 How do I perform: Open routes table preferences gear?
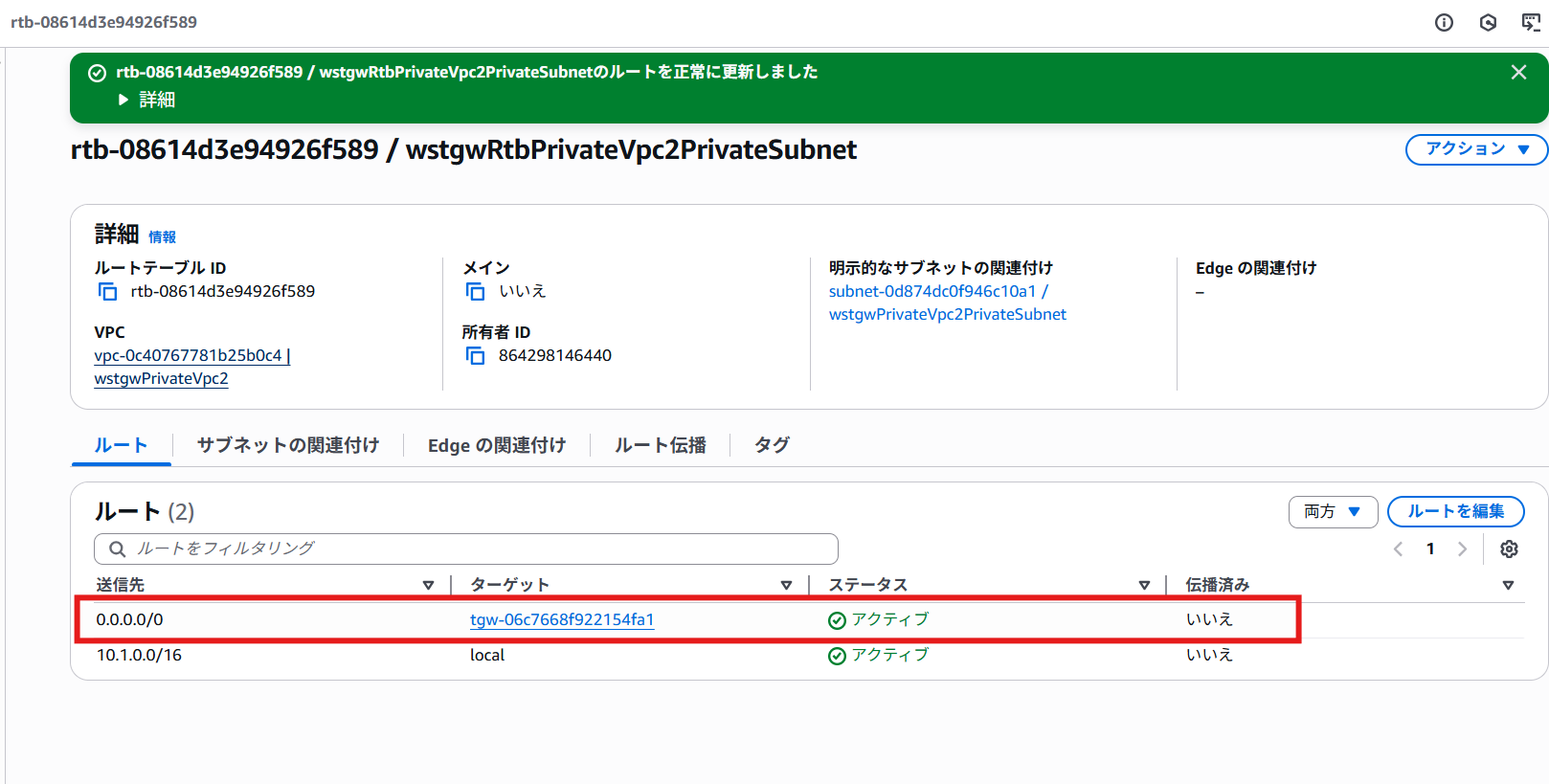coord(1509,549)
